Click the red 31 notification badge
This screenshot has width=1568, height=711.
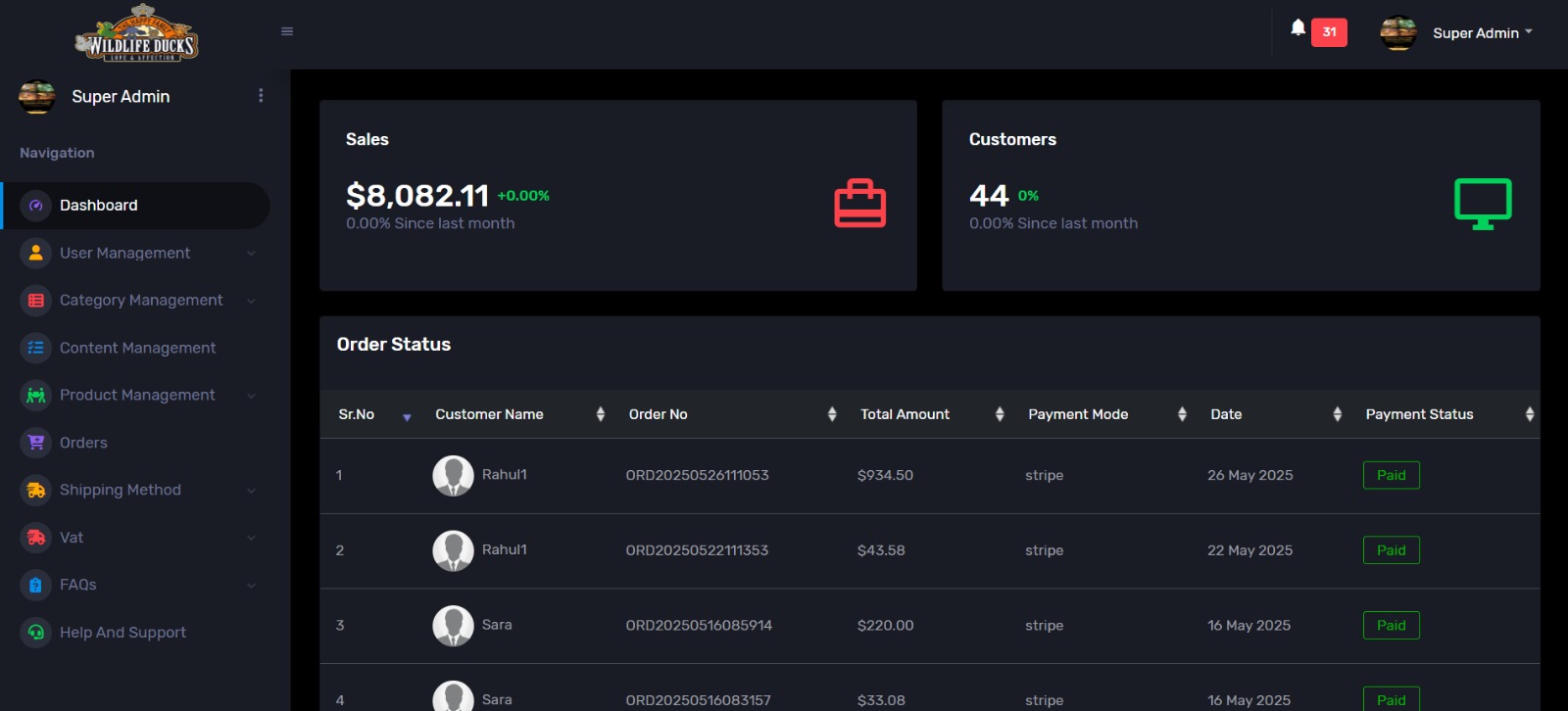(1329, 32)
